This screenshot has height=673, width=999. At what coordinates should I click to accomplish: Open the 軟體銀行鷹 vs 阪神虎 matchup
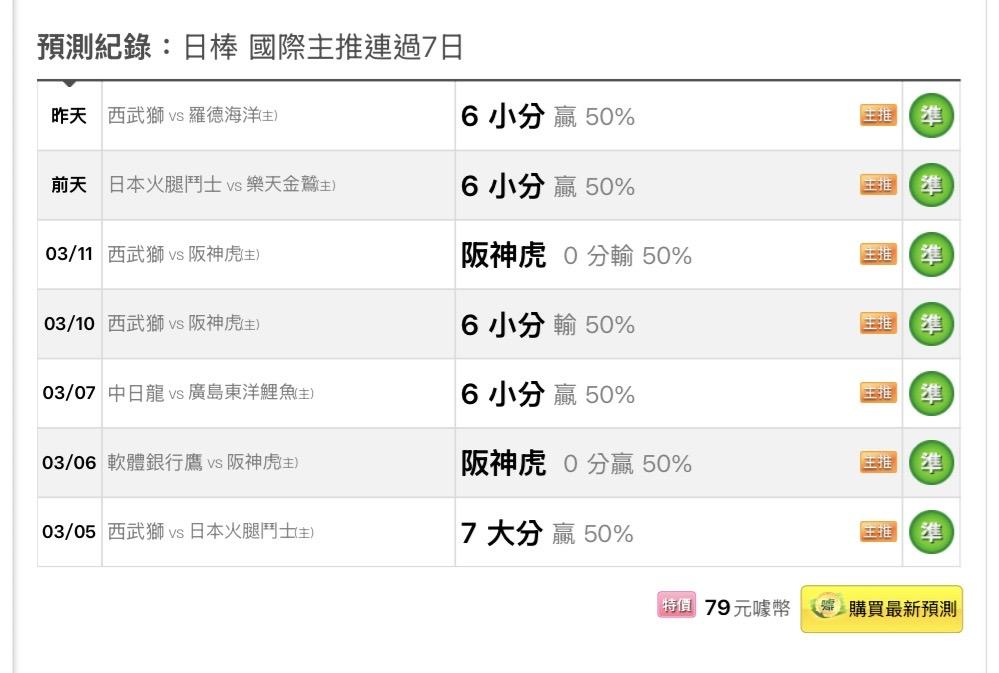tap(203, 463)
